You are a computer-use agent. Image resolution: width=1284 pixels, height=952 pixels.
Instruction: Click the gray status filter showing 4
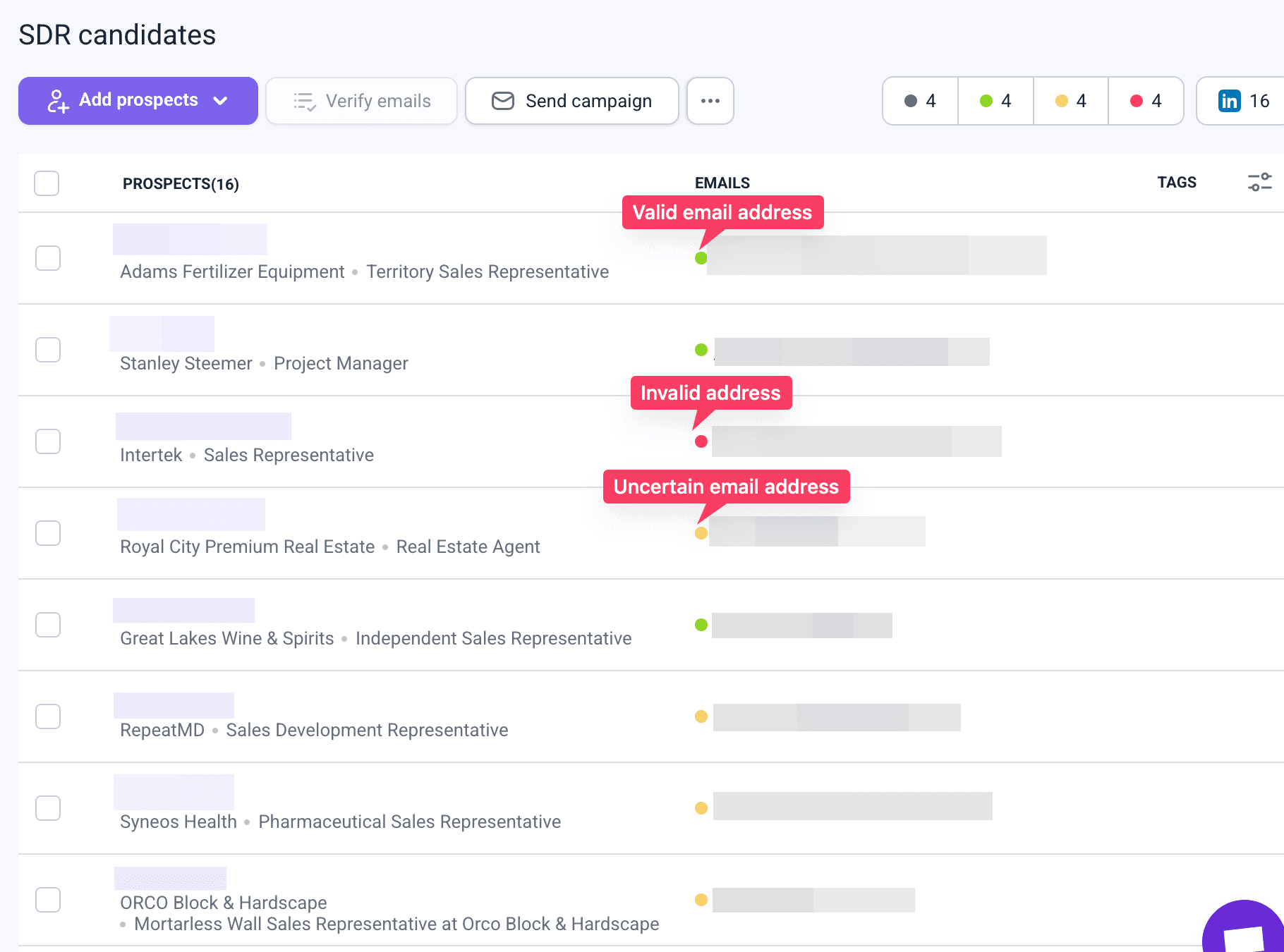[919, 101]
